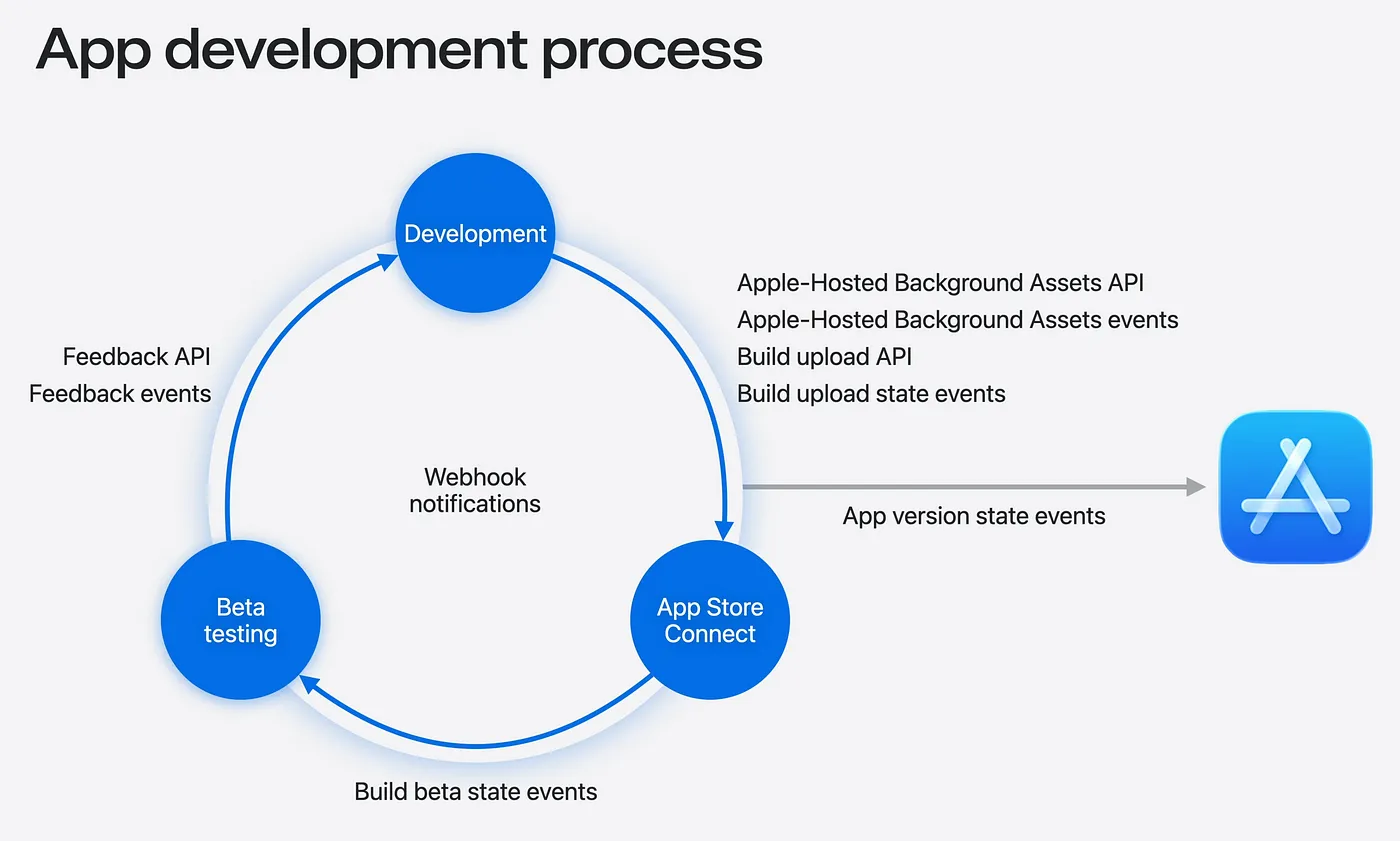1400x841 pixels.
Task: Select the Feedback events label
Action: pyautogui.click(x=120, y=394)
